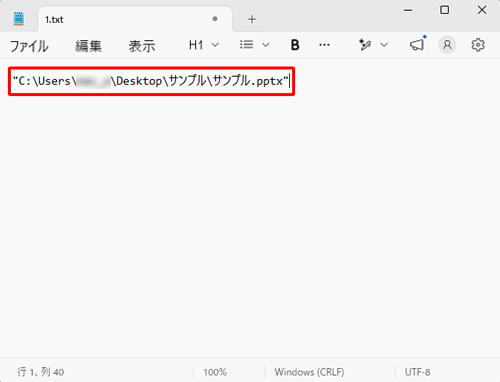Insert a bulleted list
Screen dimensions: 500x382
click(247, 45)
